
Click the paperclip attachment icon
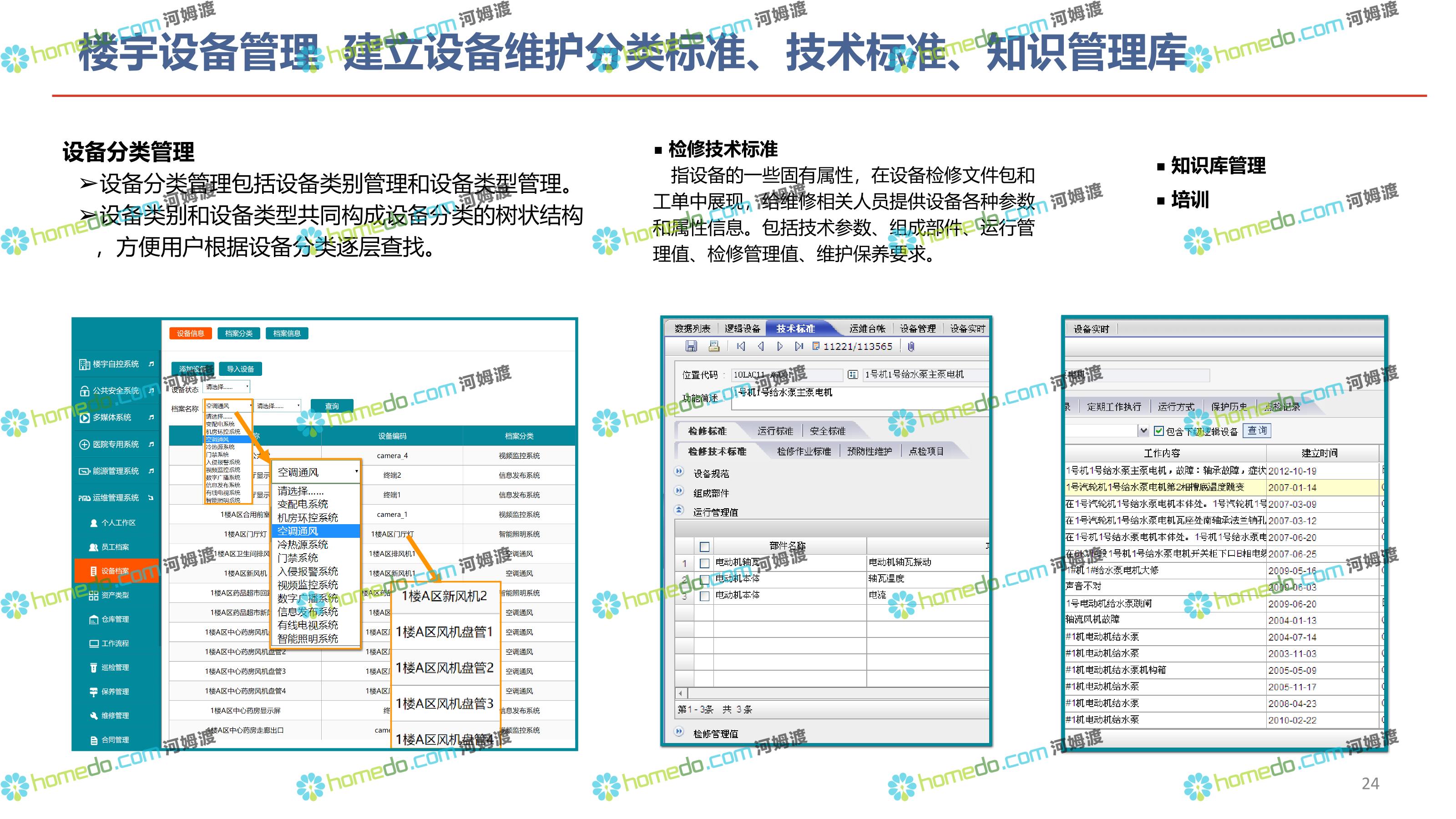(910, 346)
